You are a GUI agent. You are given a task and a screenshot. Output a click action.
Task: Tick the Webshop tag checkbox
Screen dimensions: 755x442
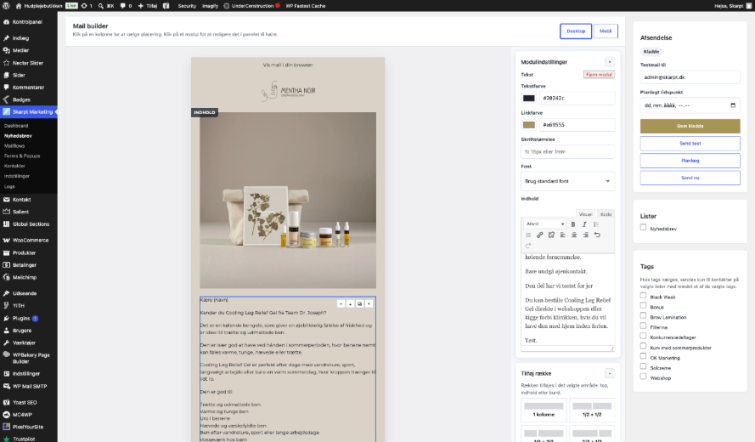click(643, 376)
